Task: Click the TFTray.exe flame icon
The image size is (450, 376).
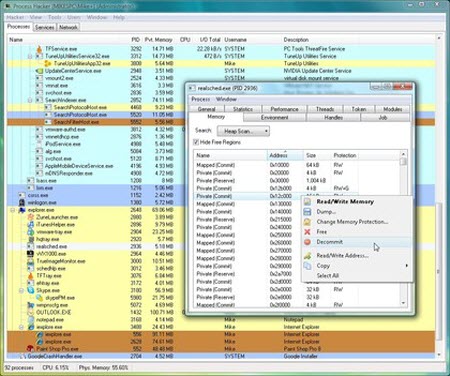Action: point(31,276)
